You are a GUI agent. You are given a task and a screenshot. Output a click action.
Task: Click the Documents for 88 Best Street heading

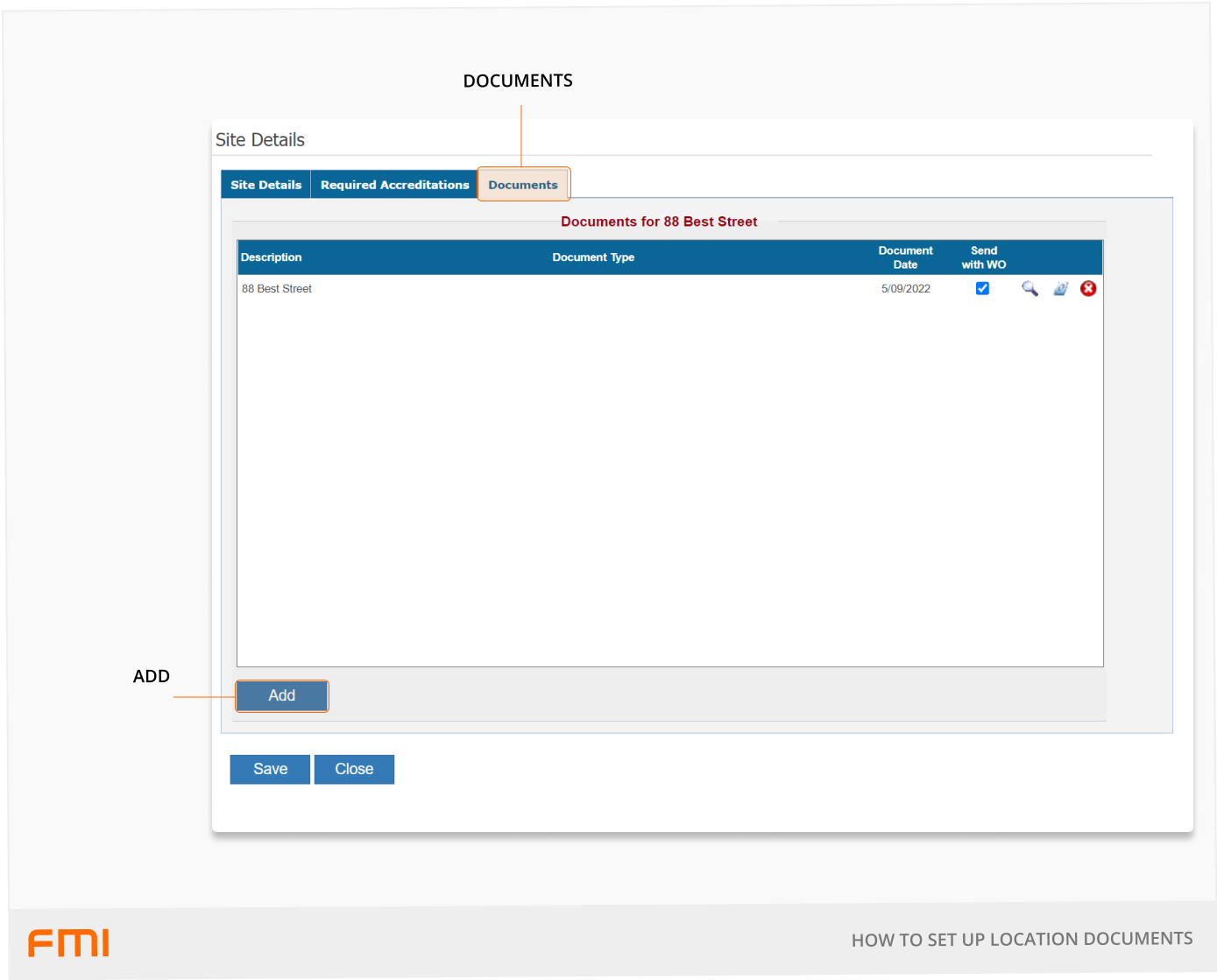(659, 222)
